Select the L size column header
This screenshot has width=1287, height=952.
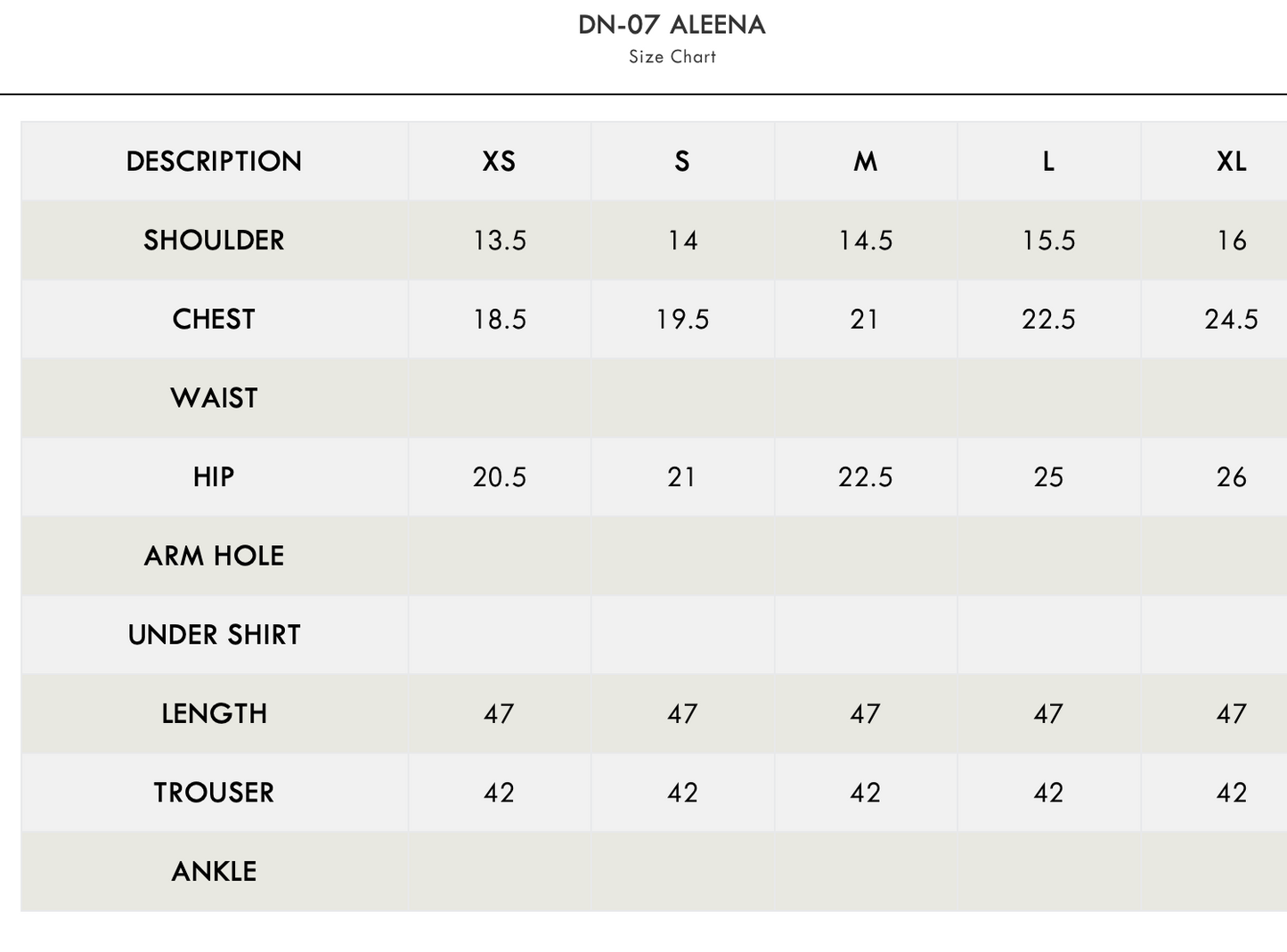coord(1048,161)
